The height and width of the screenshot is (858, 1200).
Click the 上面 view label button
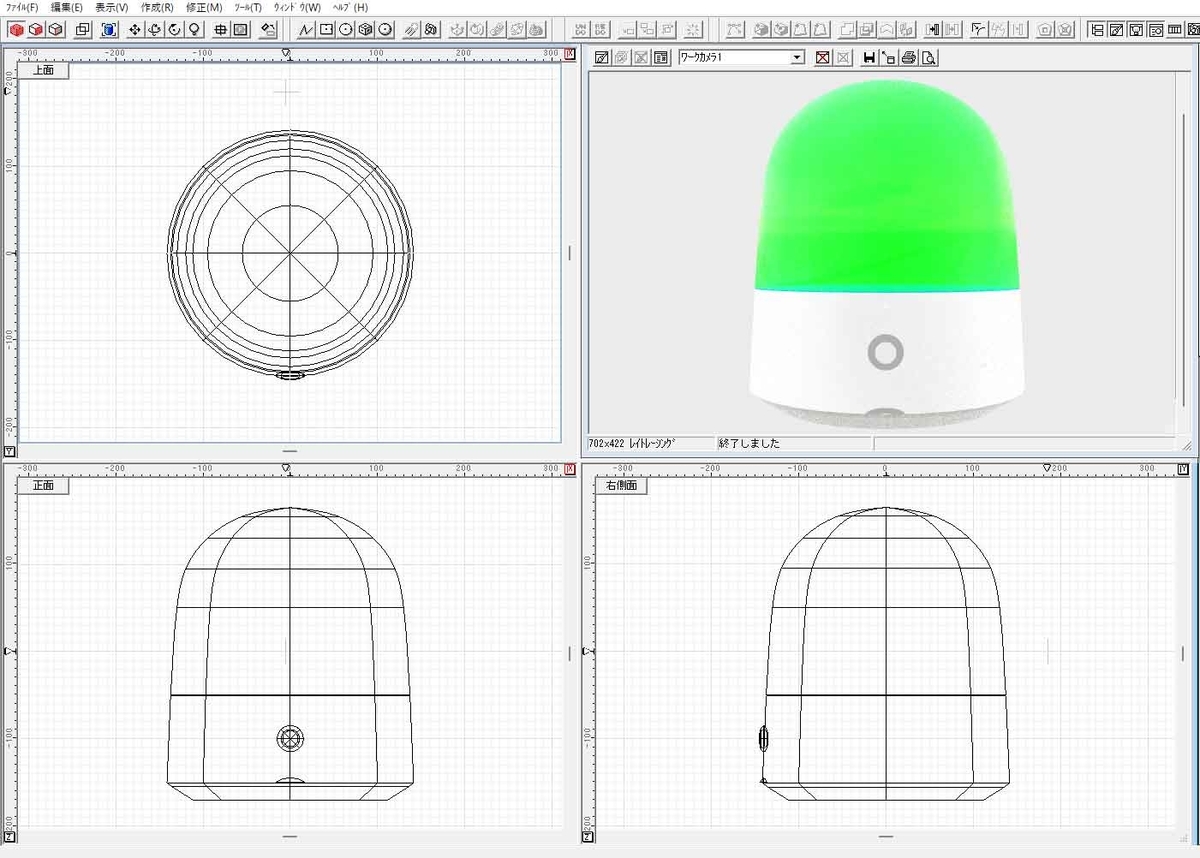(44, 71)
